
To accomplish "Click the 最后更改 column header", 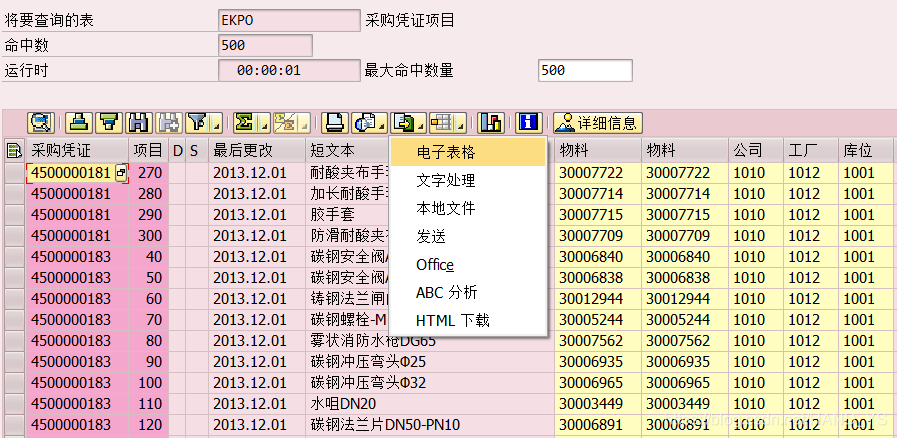I will (x=257, y=150).
